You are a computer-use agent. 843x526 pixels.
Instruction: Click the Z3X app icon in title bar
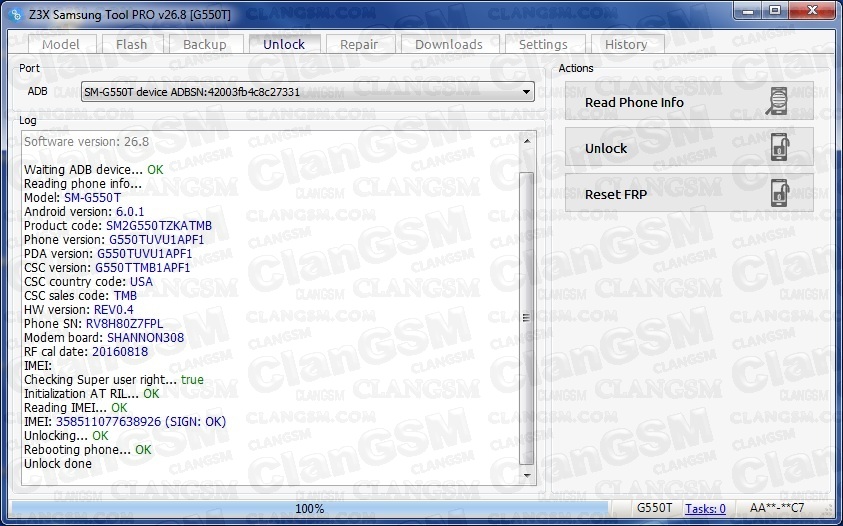click(15, 15)
